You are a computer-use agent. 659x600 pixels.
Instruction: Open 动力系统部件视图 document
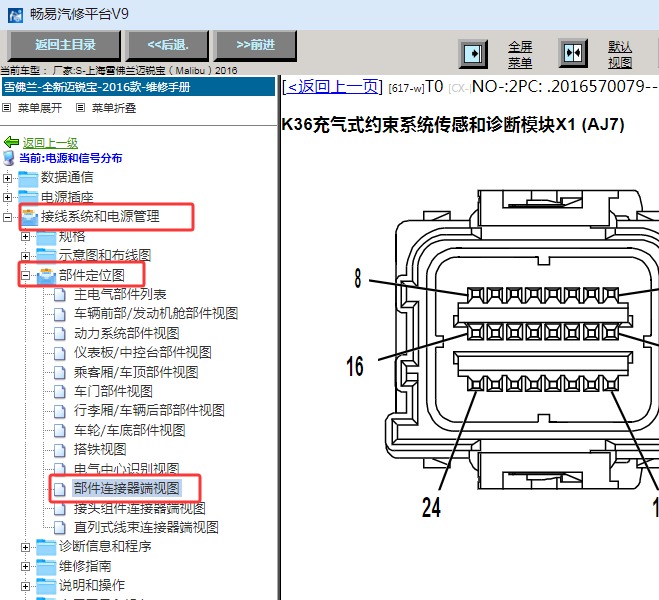pos(127,333)
